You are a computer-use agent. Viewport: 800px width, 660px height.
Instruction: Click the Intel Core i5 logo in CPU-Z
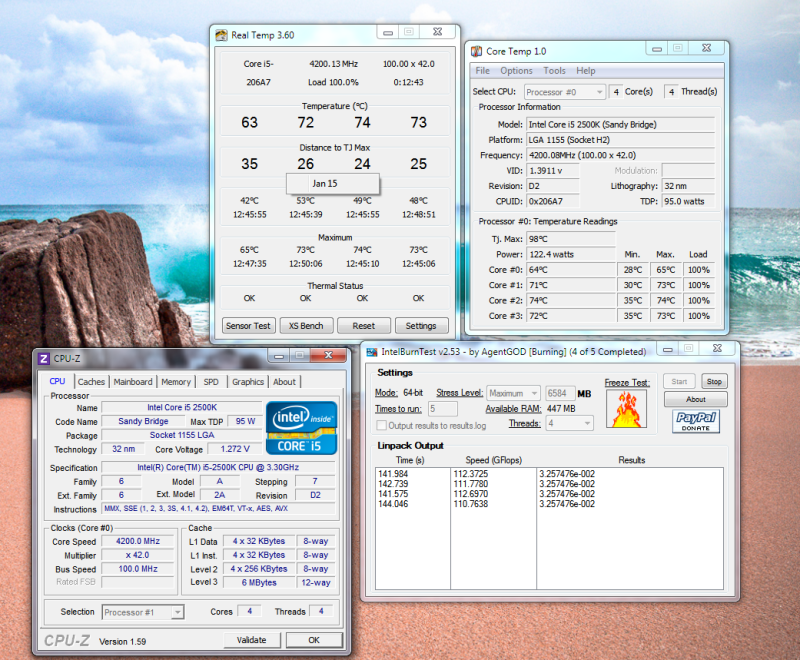tap(301, 428)
